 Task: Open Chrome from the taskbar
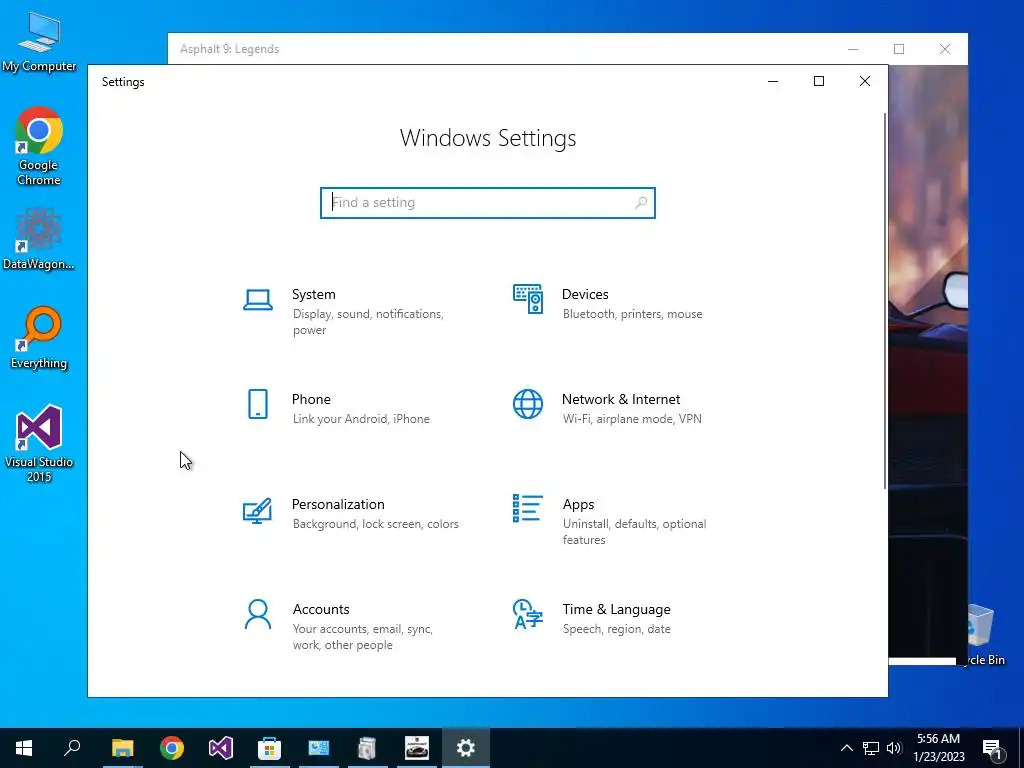[172, 748]
